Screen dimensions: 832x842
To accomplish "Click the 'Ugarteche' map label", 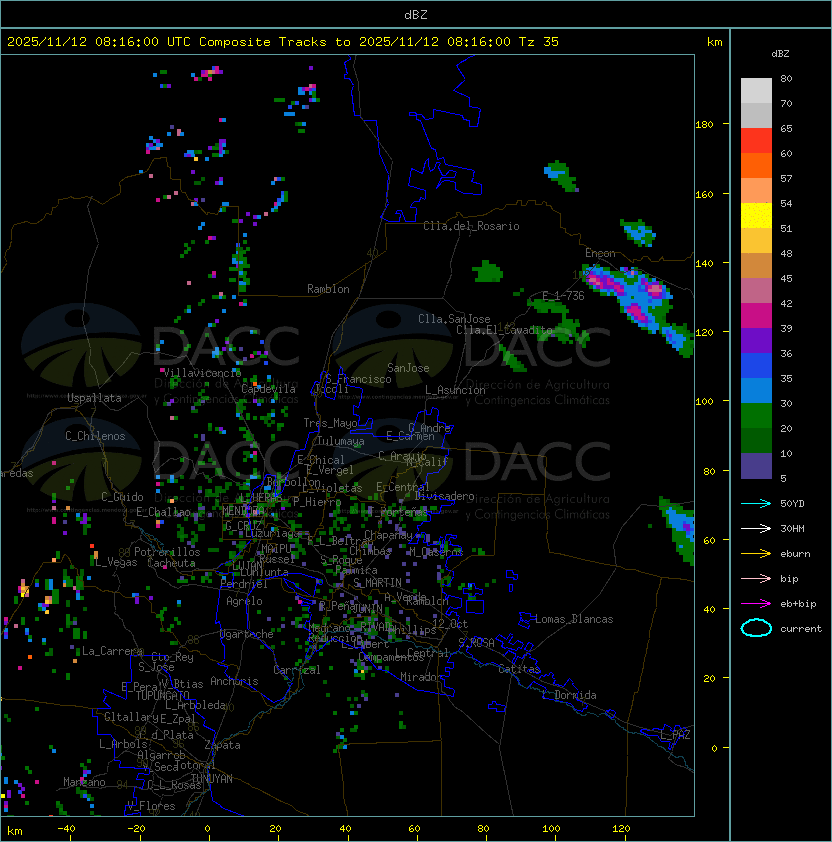I will 247,634.
